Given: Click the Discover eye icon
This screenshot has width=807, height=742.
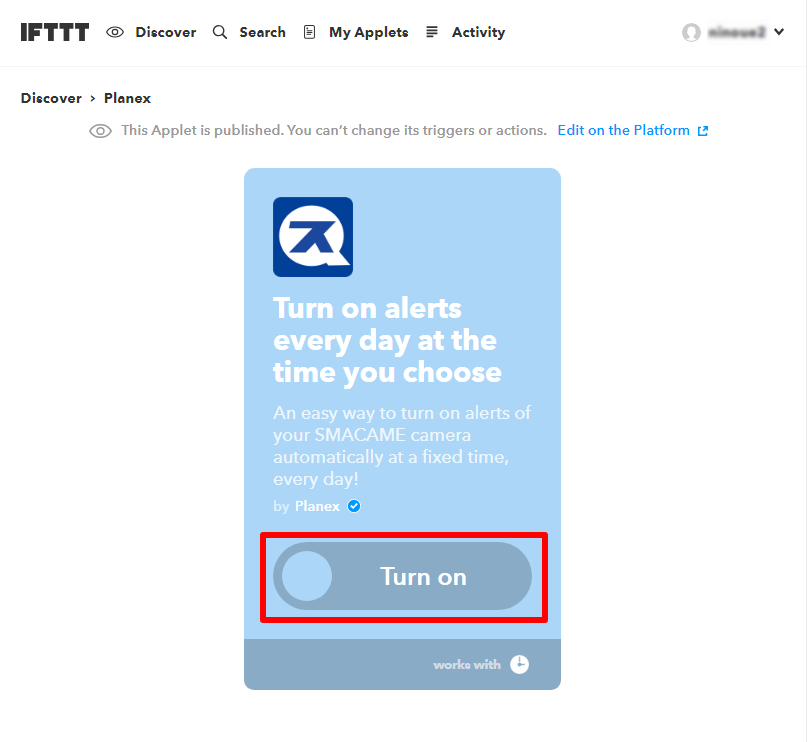Looking at the screenshot, I should (115, 32).
